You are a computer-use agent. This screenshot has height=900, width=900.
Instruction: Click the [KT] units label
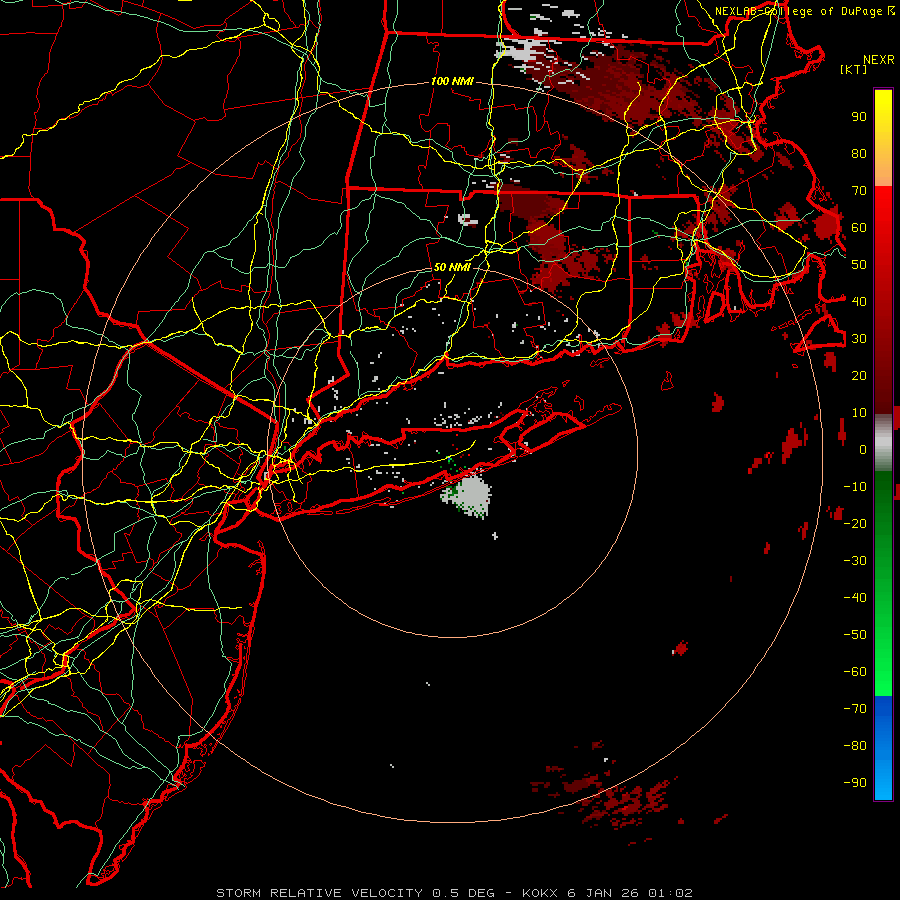coord(854,69)
